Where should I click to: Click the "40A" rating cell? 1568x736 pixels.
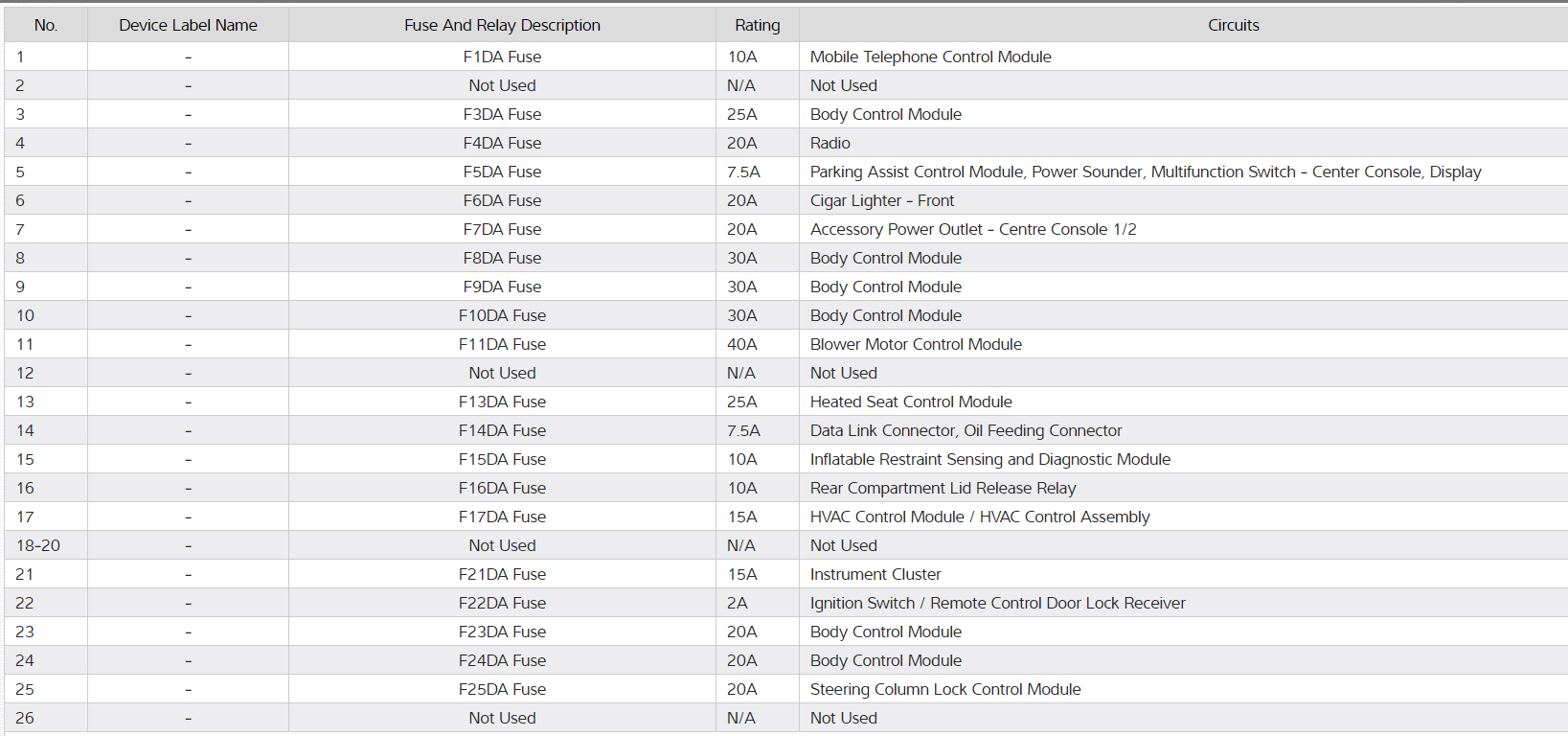pyautogui.click(x=741, y=345)
